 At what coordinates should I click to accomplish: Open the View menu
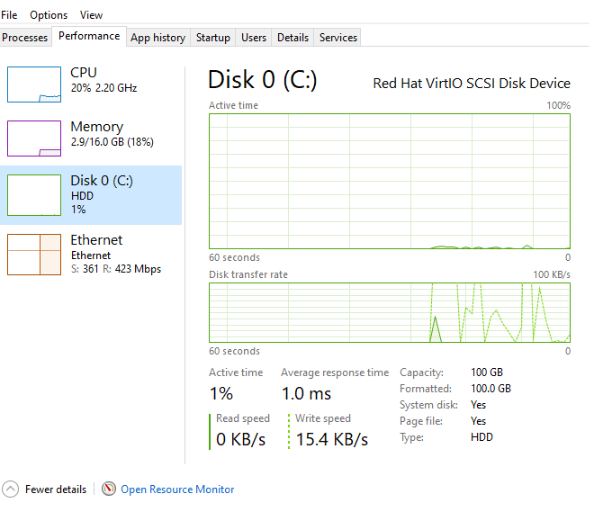click(91, 15)
